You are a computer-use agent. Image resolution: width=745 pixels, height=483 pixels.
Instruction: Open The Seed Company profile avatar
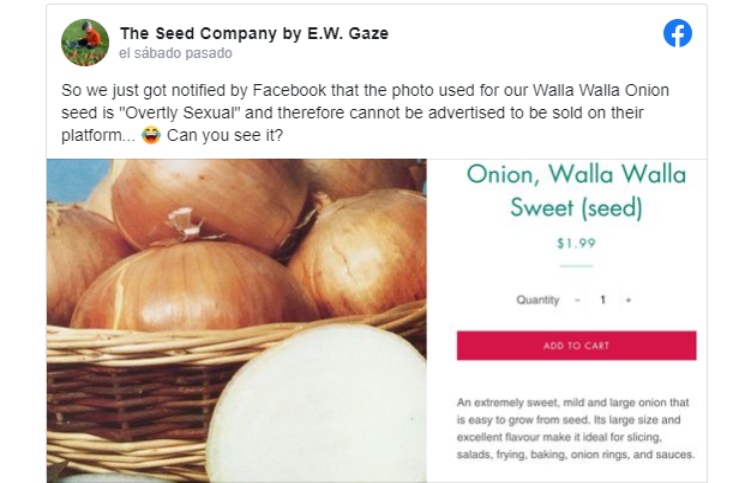[85, 42]
